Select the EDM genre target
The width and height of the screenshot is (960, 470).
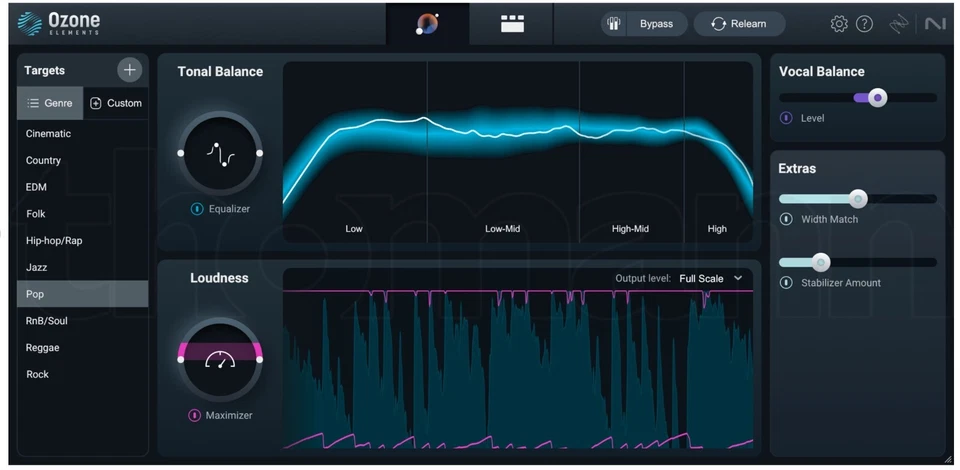point(83,187)
